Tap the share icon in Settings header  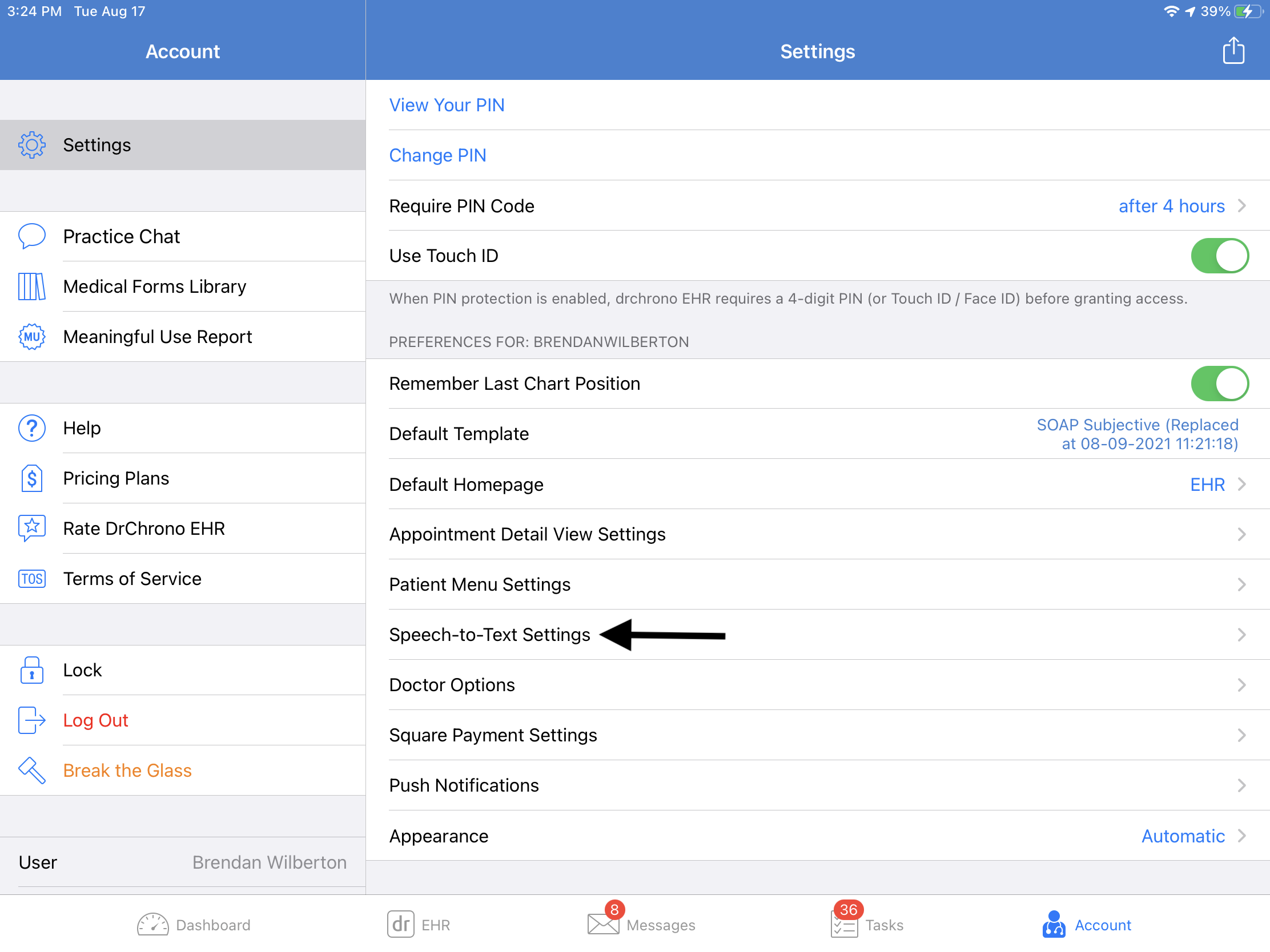1233,50
